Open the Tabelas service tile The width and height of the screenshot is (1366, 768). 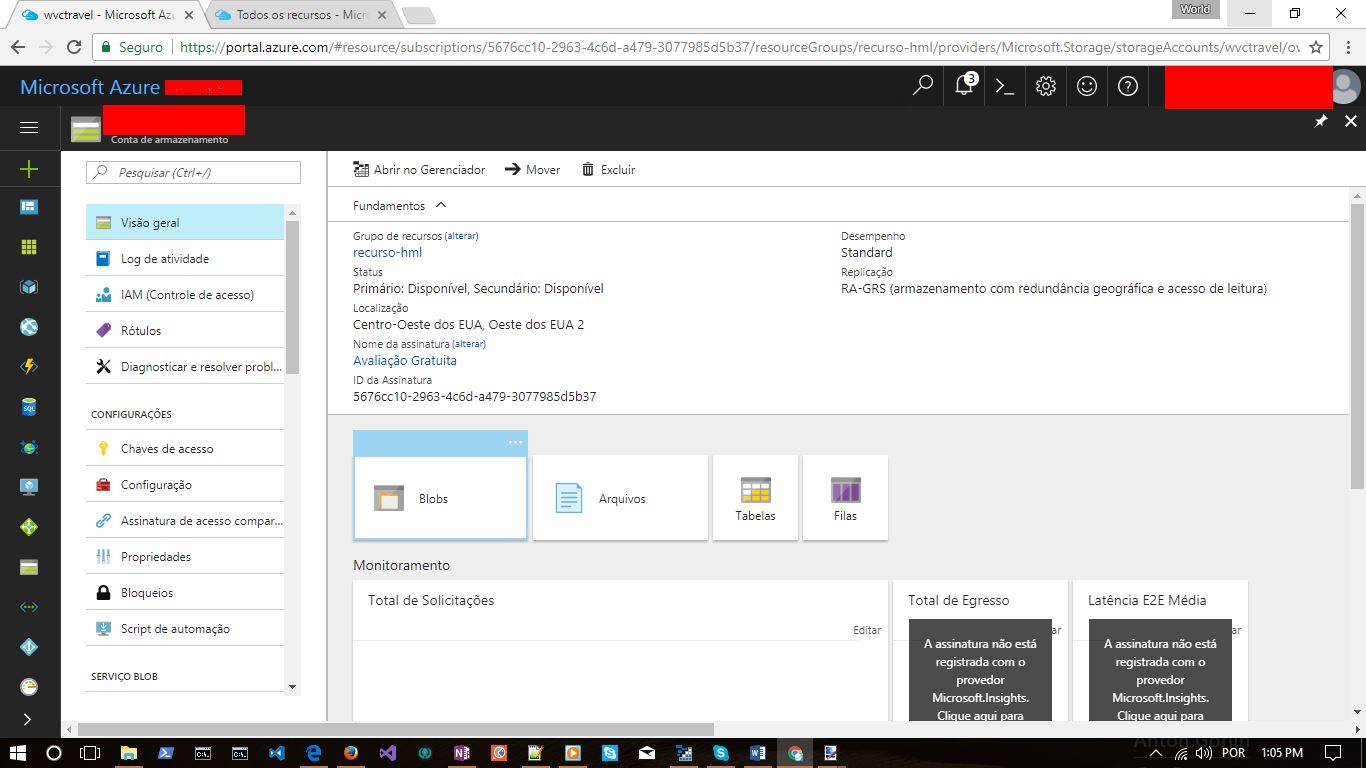coord(755,498)
